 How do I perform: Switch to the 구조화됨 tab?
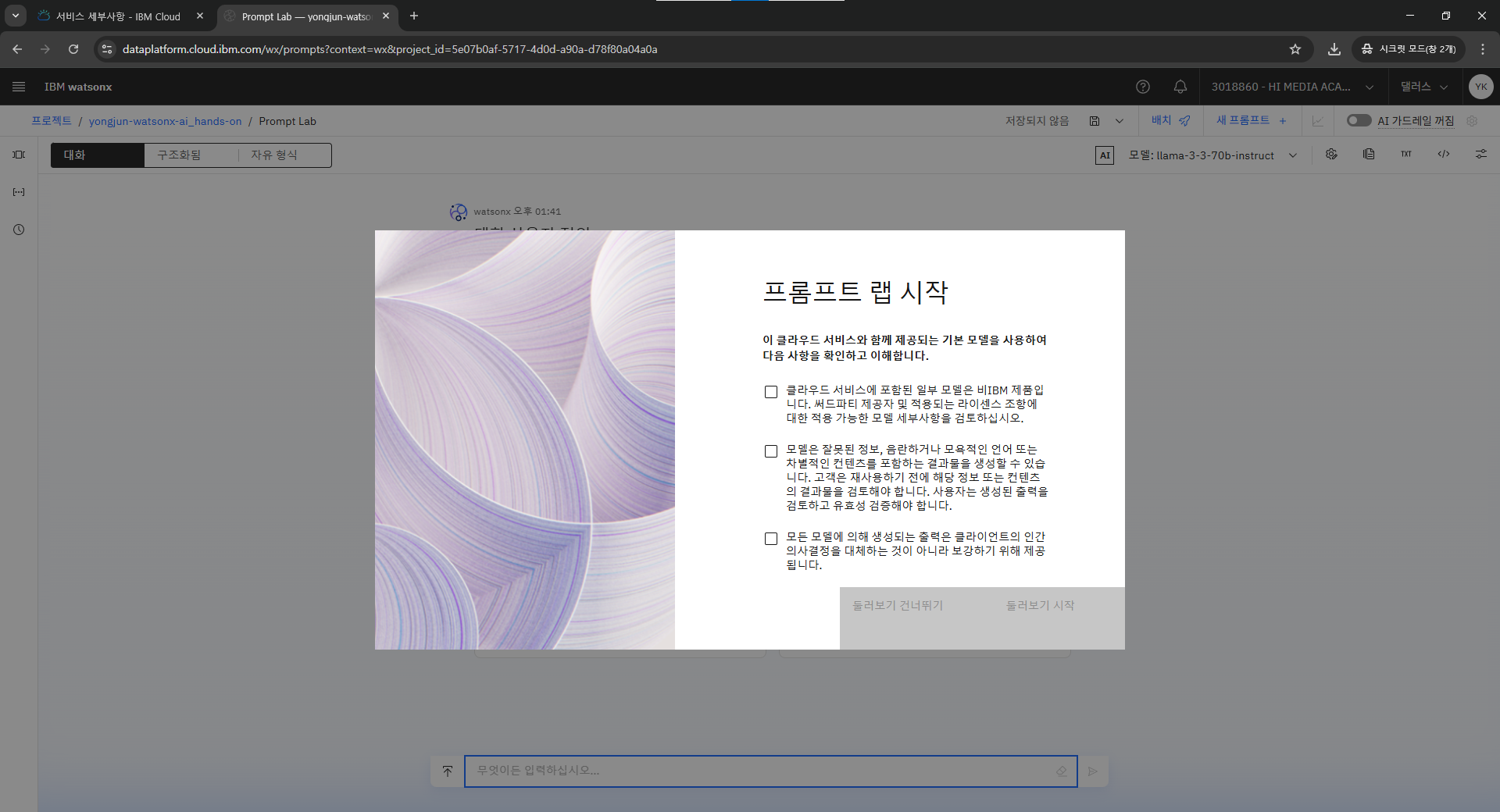[x=191, y=155]
